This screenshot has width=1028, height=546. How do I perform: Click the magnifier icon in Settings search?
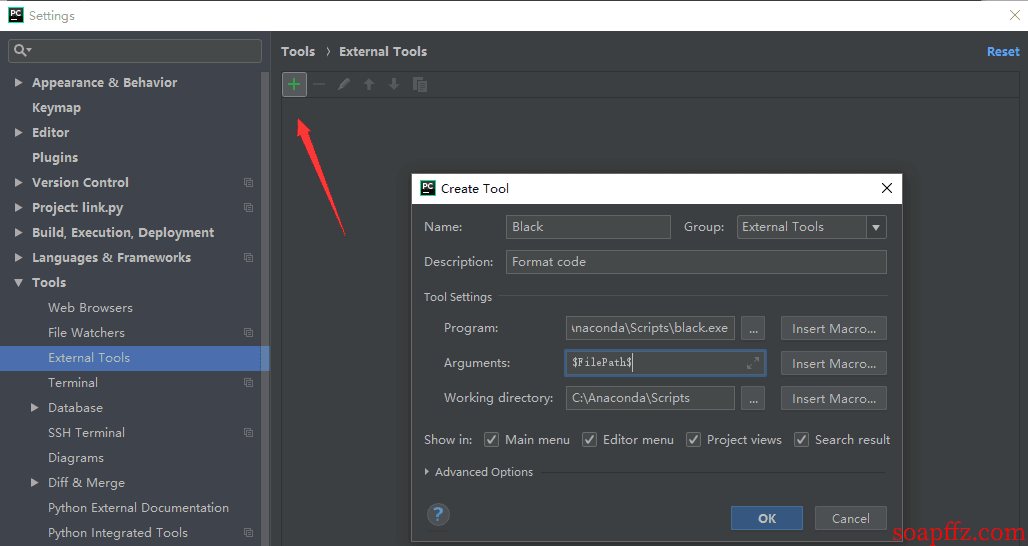point(22,50)
